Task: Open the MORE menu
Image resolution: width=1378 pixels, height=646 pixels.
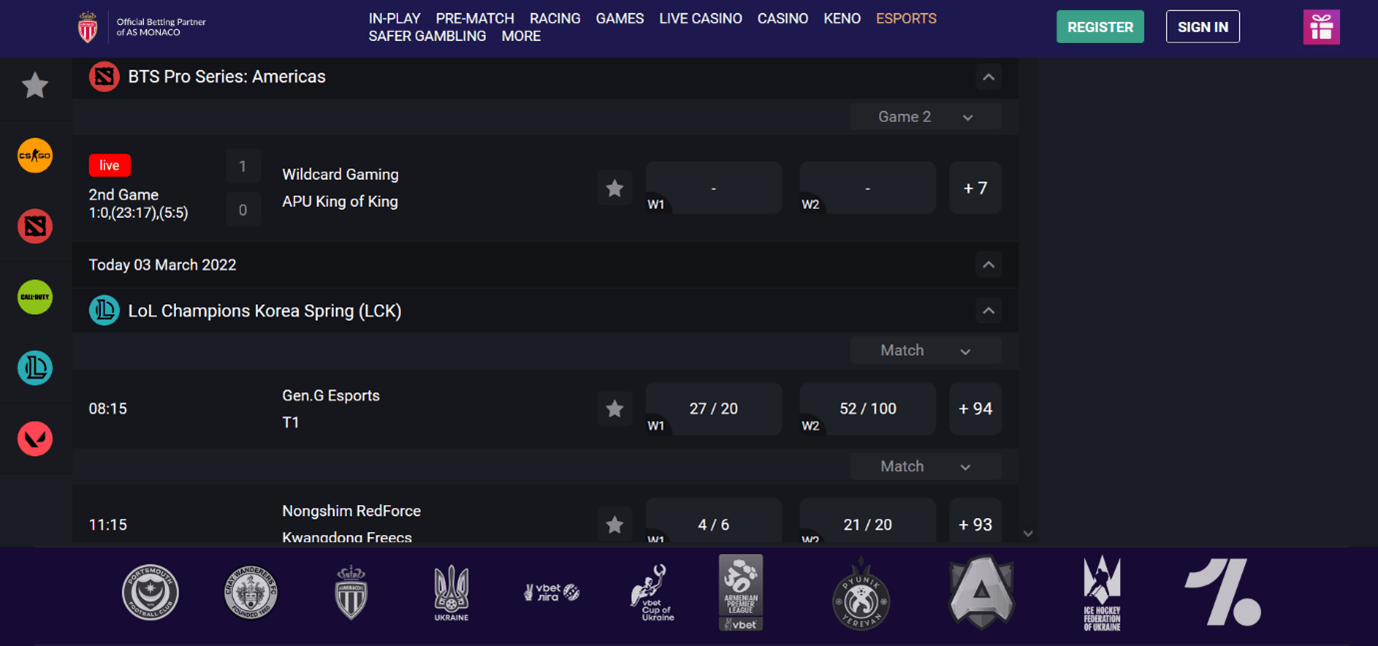Action: 521,36
